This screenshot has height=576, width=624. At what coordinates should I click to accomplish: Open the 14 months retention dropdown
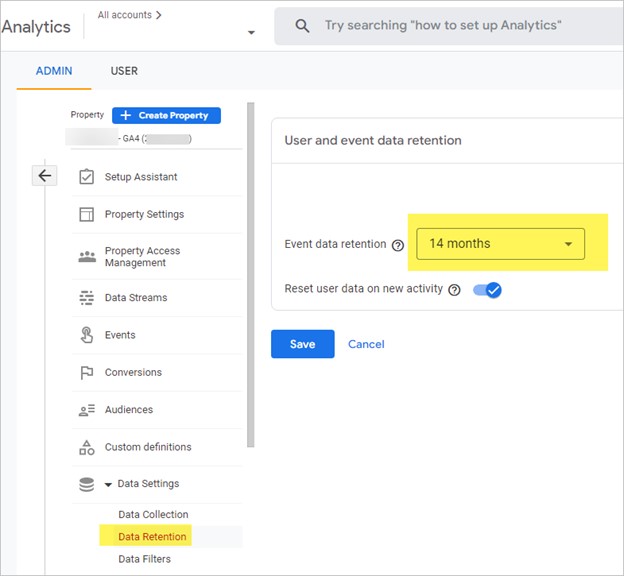500,244
